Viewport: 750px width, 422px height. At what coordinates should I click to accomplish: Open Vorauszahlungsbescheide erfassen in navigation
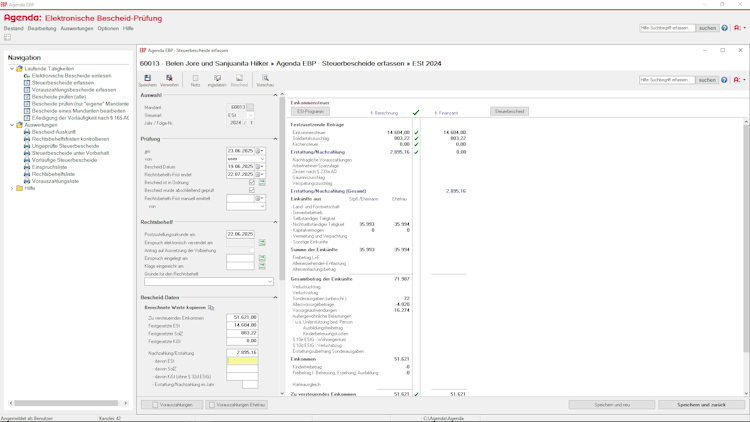pyautogui.click(x=74, y=89)
